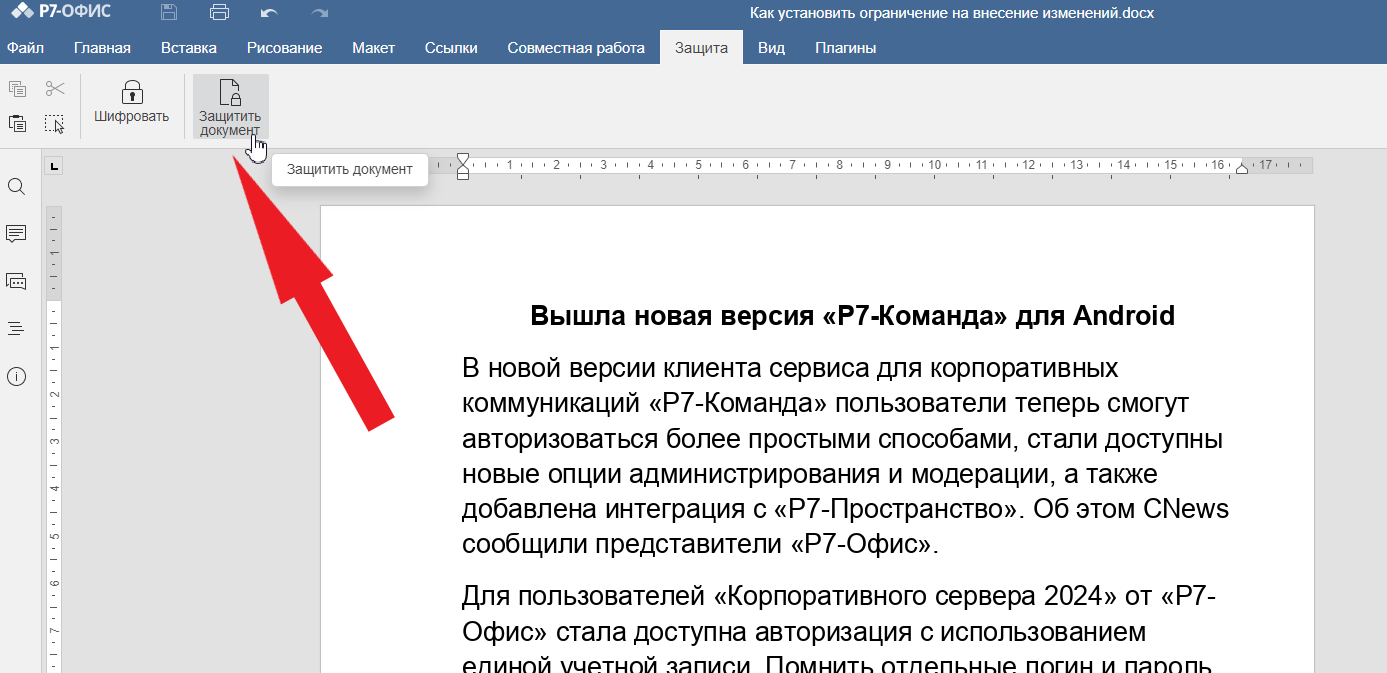Screen dimensions: 1387x673
Task: Click the horizontal ruler at the 10 mark
Action: (x=934, y=165)
